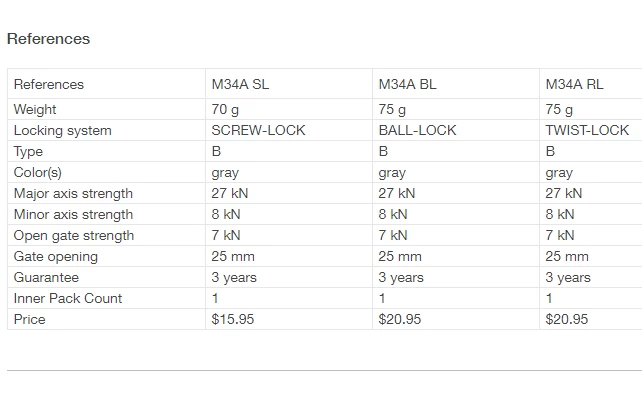Click the M34A BL $20.95 price

pos(399,319)
